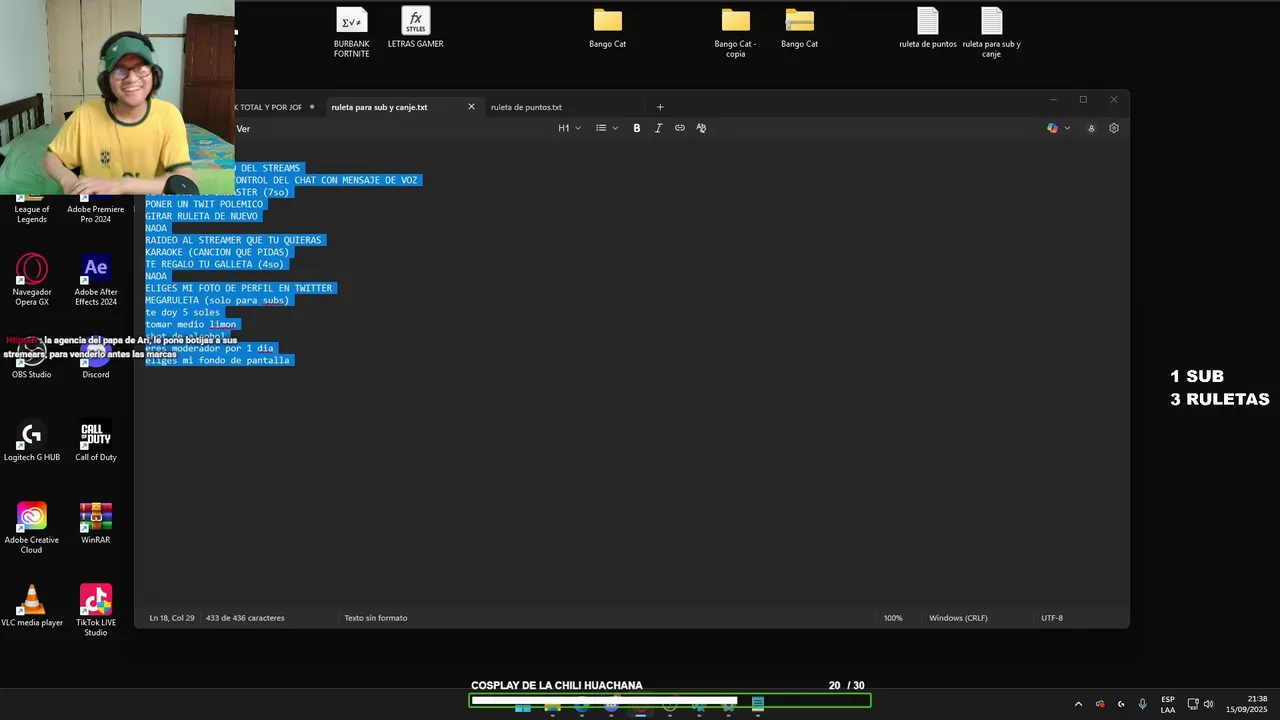Screen dimensions: 1280x720
Task: Add a new Notepad tab with plus
Action: tap(660, 107)
